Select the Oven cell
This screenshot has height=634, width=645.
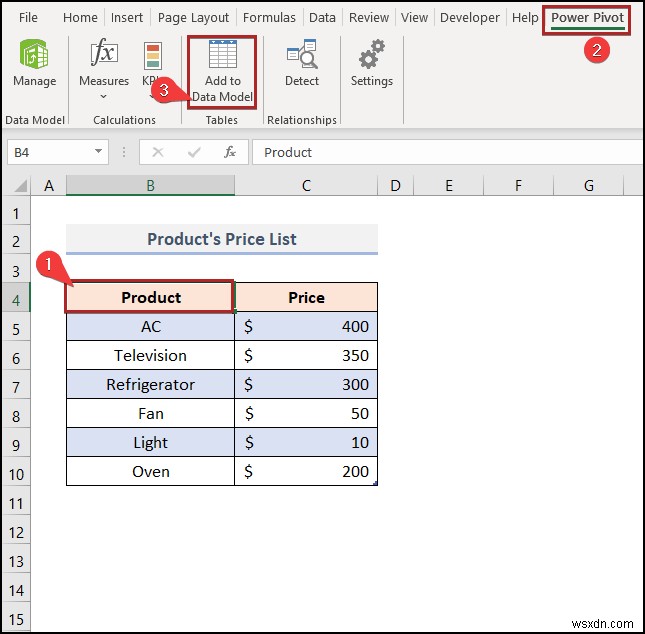pyautogui.click(x=151, y=471)
